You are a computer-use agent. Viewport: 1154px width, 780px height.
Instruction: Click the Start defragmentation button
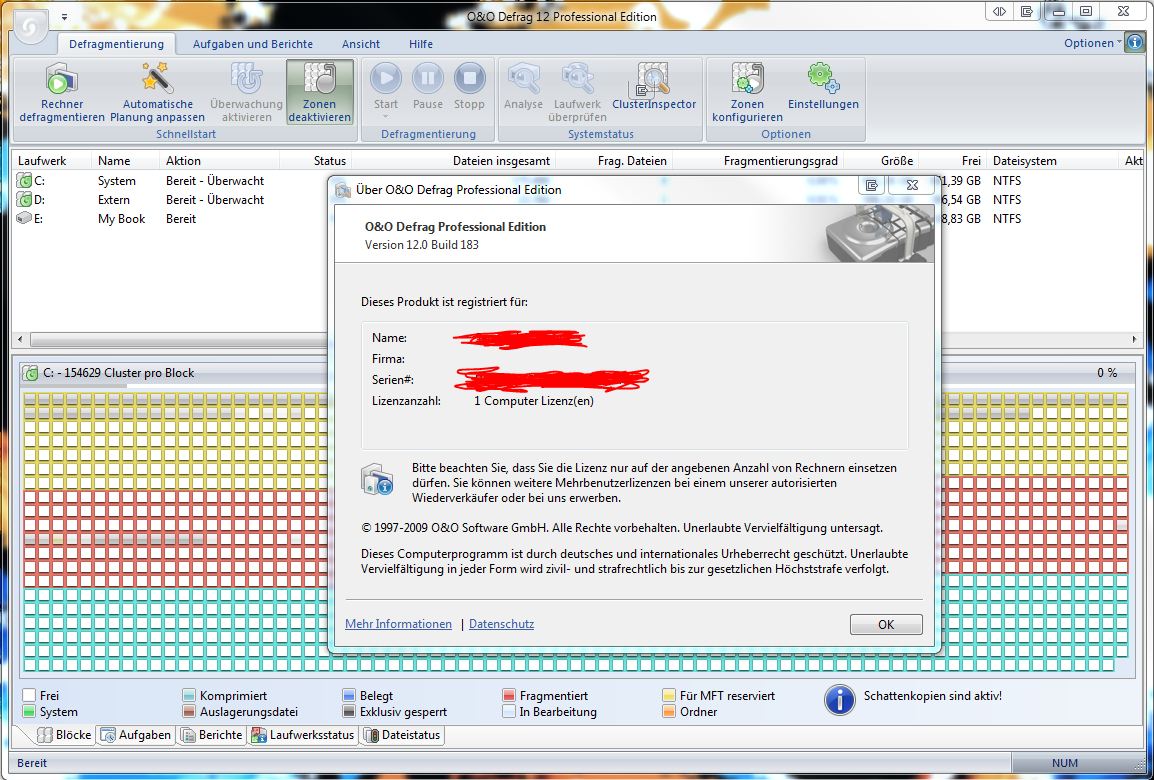[x=386, y=78]
